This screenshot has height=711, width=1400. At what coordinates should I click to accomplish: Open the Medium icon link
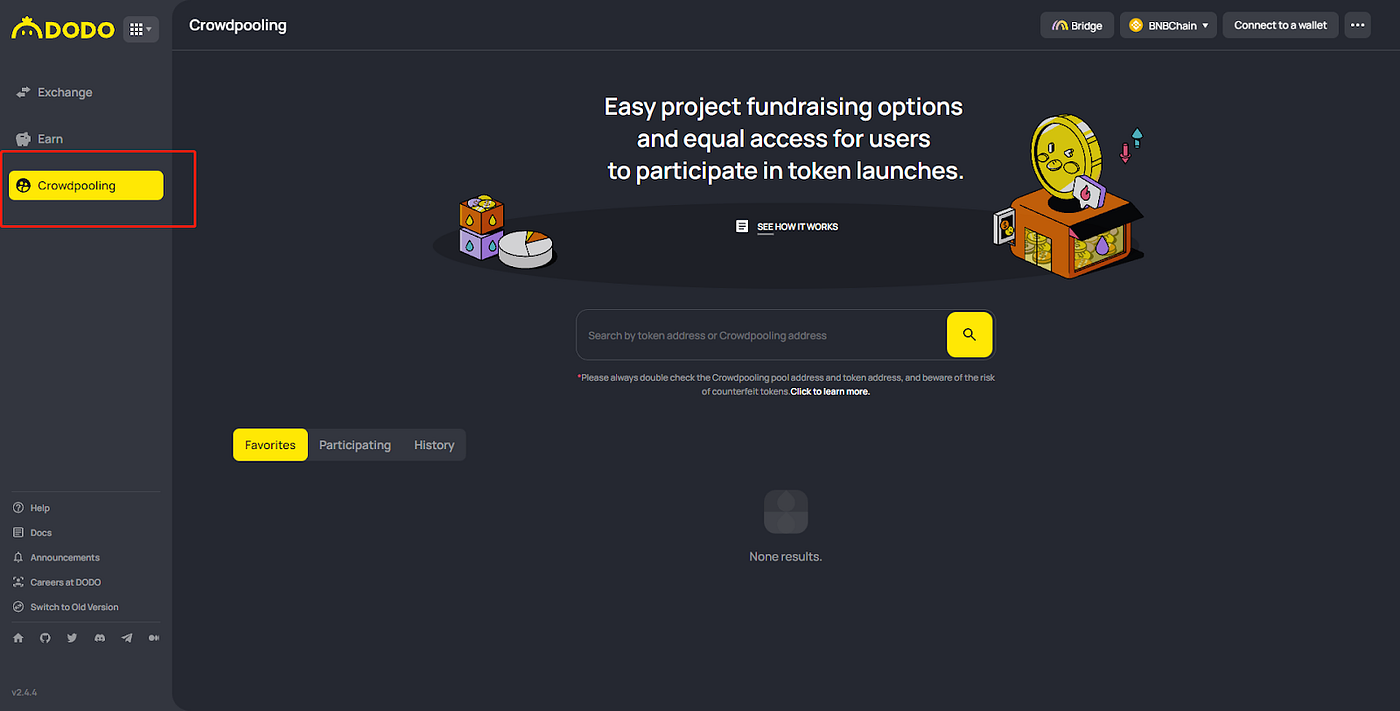tap(154, 637)
